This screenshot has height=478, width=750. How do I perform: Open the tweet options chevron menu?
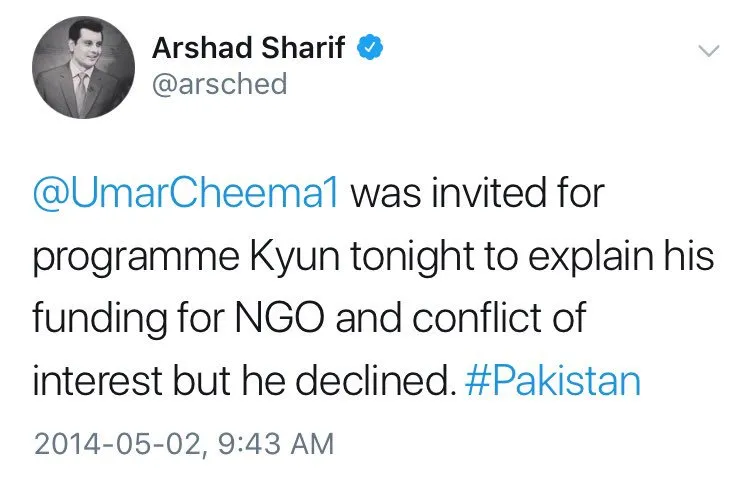pos(708,50)
